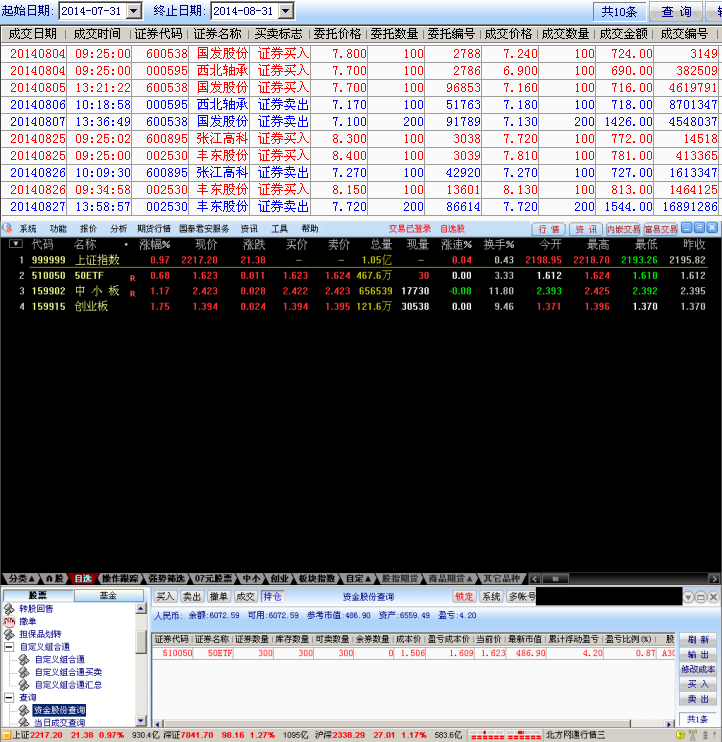Open the 期货行情 menu

click(153, 229)
